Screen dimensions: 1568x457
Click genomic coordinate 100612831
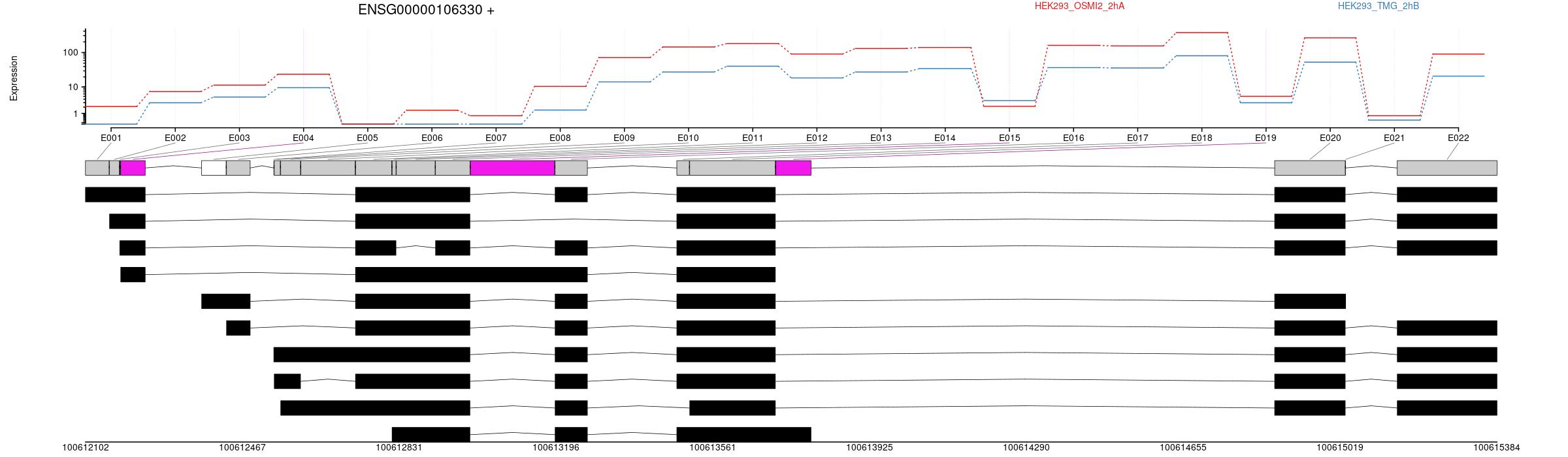pyautogui.click(x=399, y=448)
